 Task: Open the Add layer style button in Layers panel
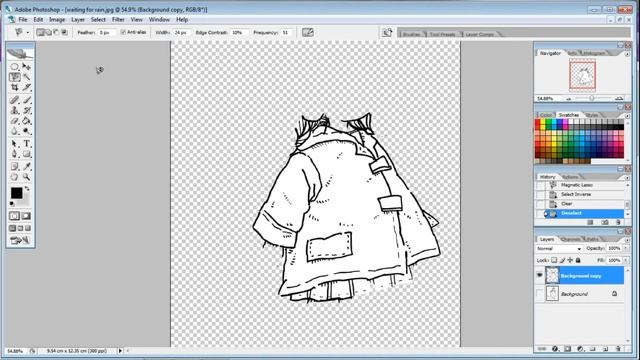555,349
